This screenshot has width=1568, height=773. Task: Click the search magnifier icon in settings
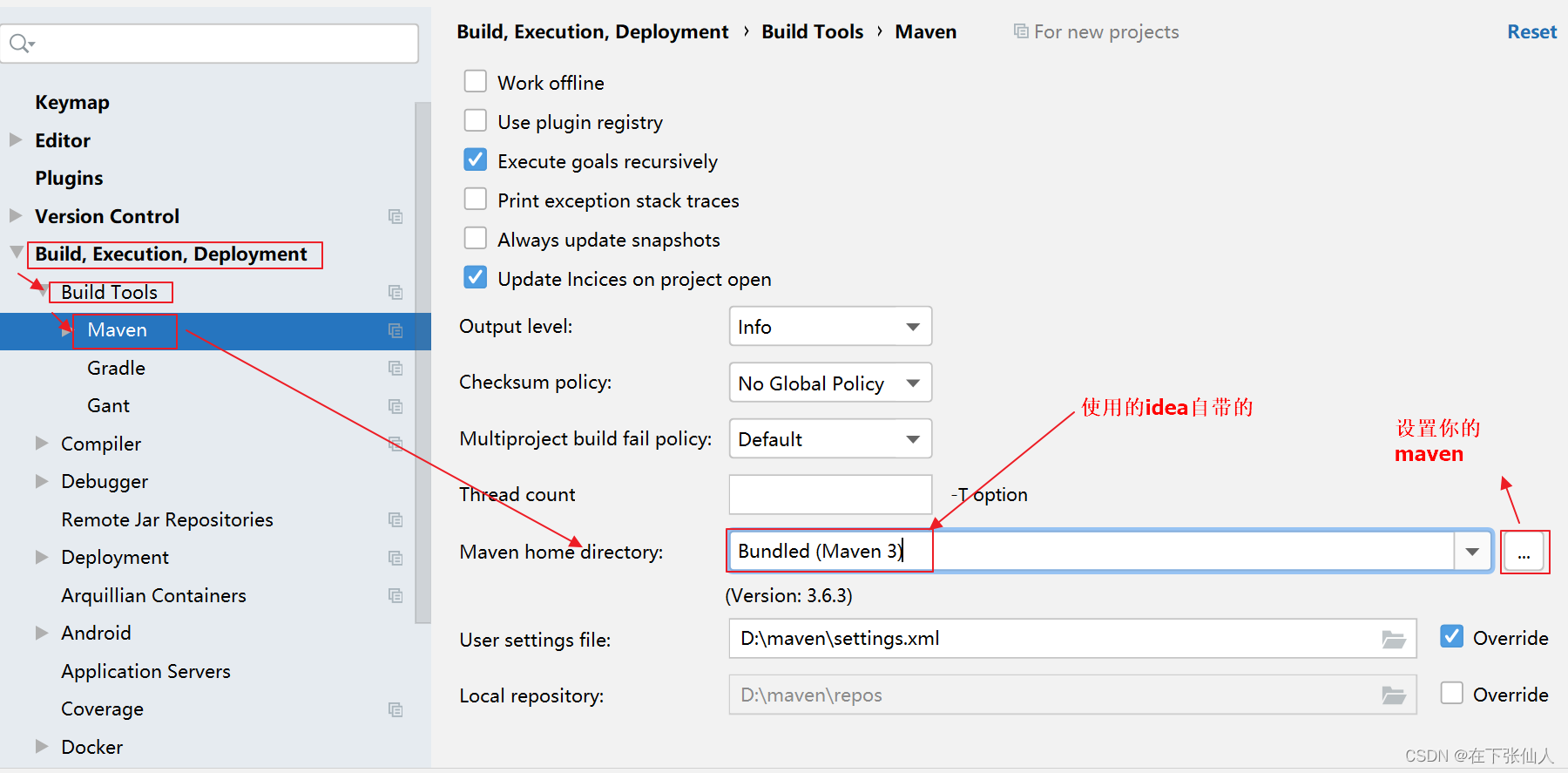click(x=21, y=43)
